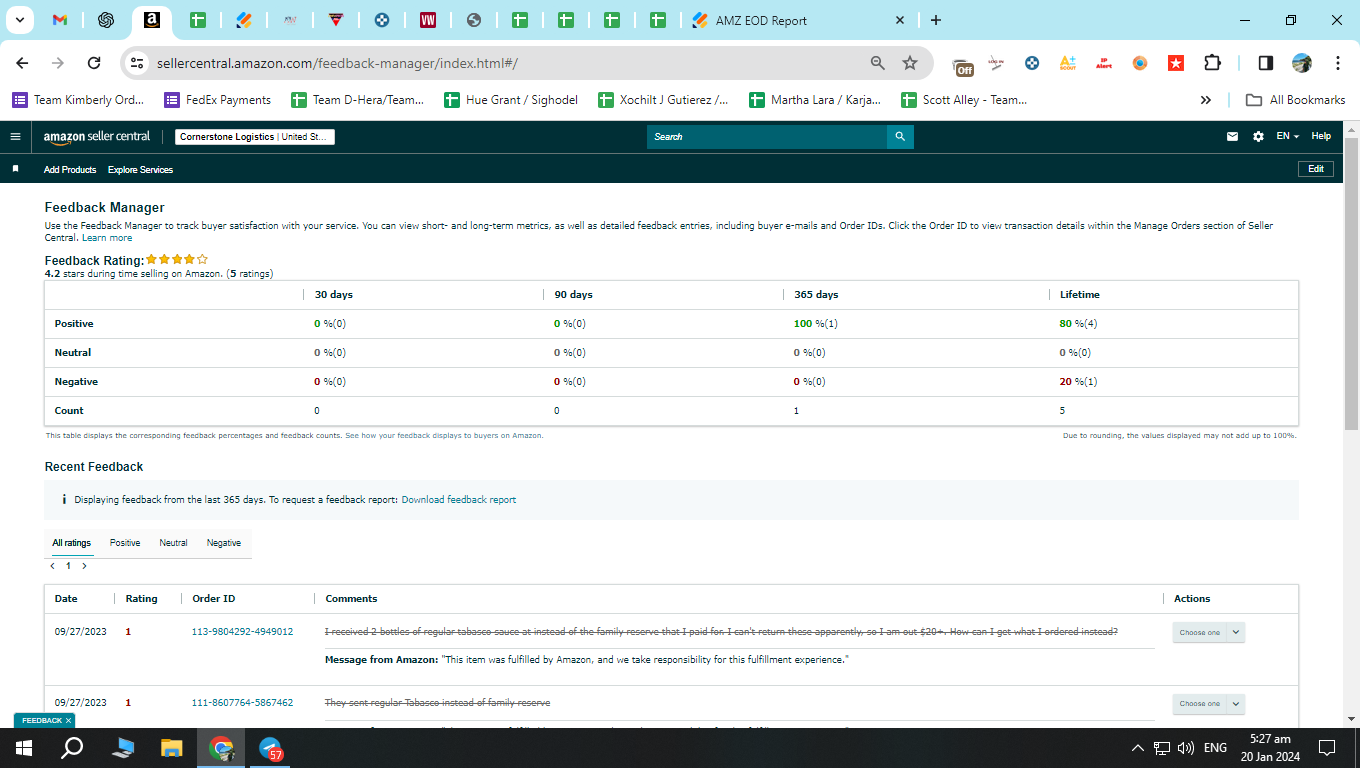Click Download feedback report link
Viewport: 1360px width, 768px height.
pyautogui.click(x=459, y=500)
